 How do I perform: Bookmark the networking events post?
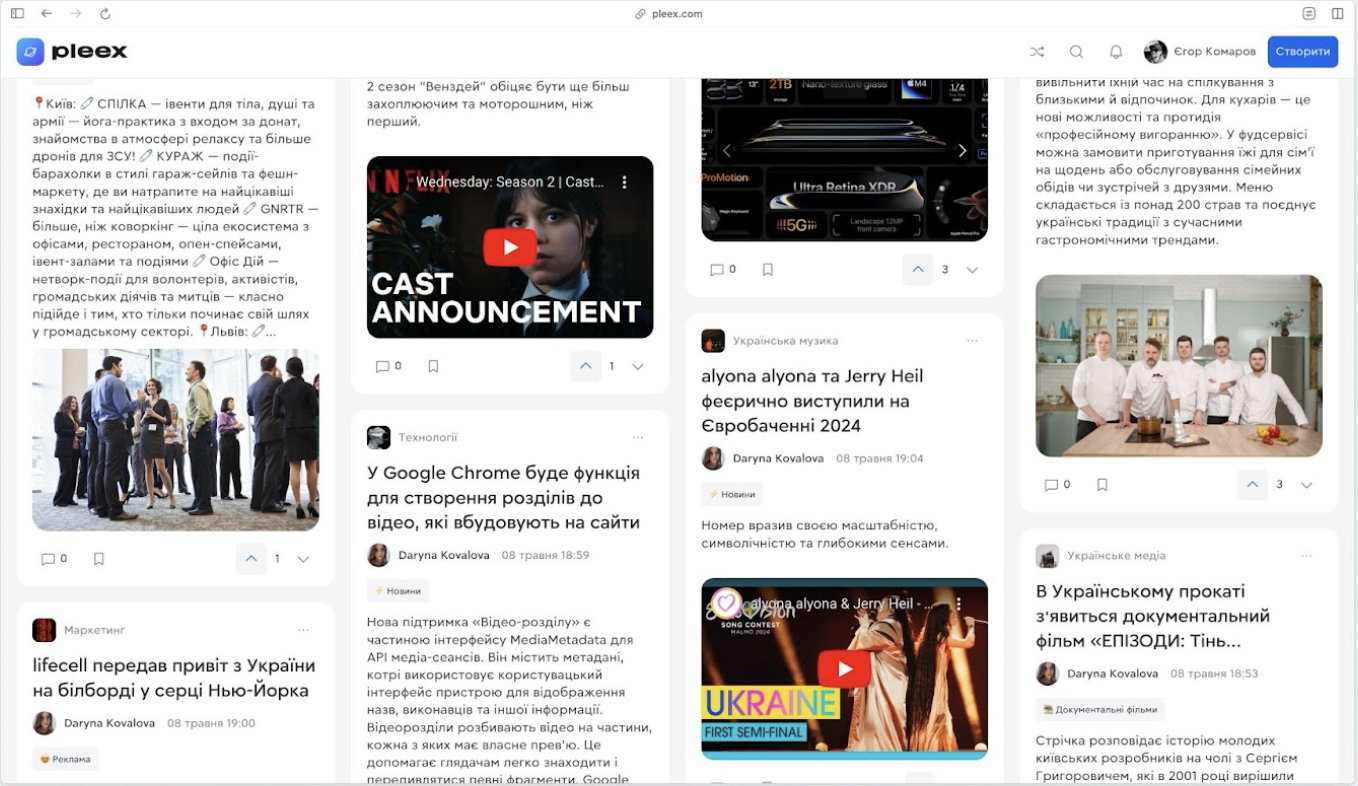tap(99, 559)
